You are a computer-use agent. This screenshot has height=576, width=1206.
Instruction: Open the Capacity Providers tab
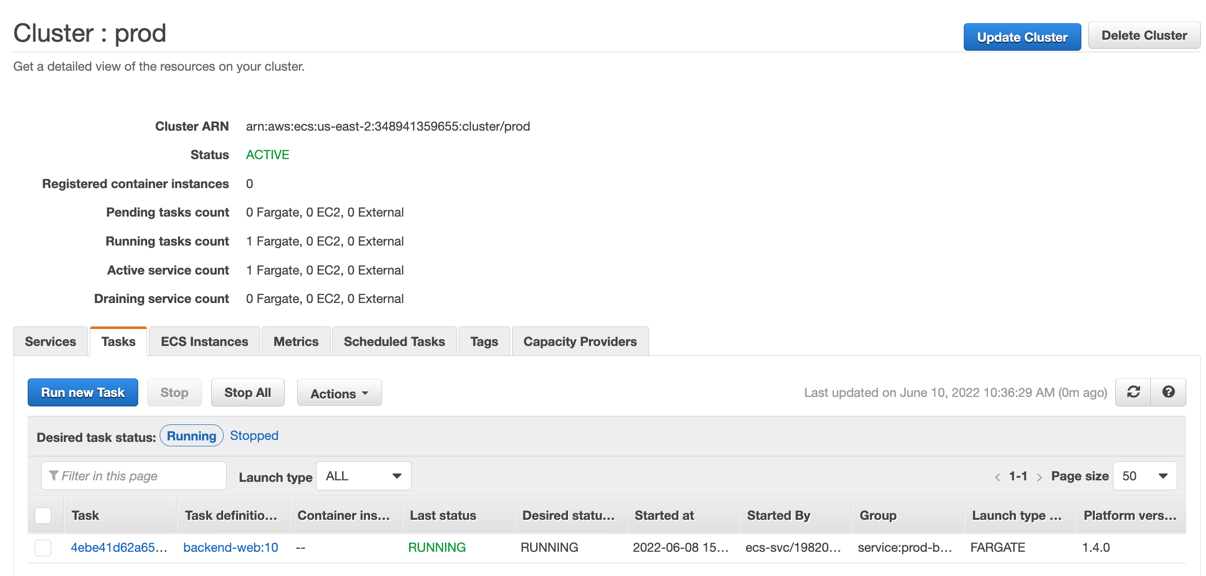pos(580,342)
